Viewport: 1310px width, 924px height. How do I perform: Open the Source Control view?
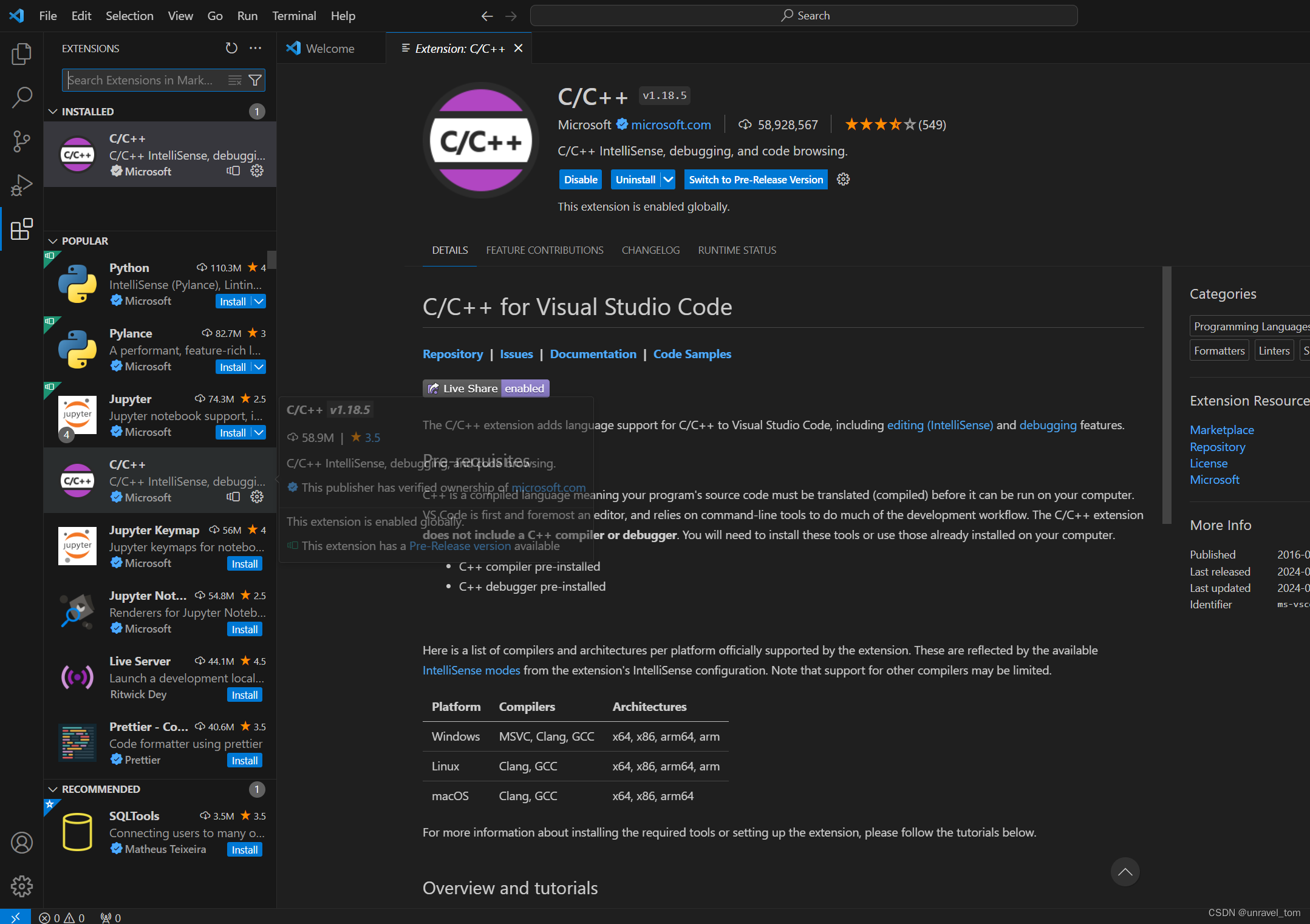(21, 141)
